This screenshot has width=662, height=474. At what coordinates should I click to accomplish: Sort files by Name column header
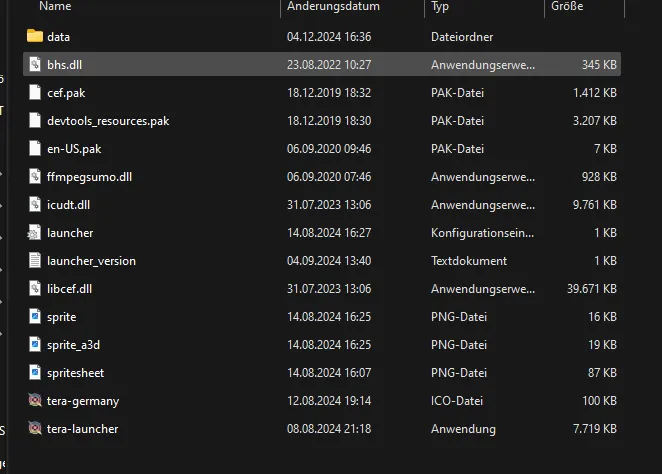(55, 7)
